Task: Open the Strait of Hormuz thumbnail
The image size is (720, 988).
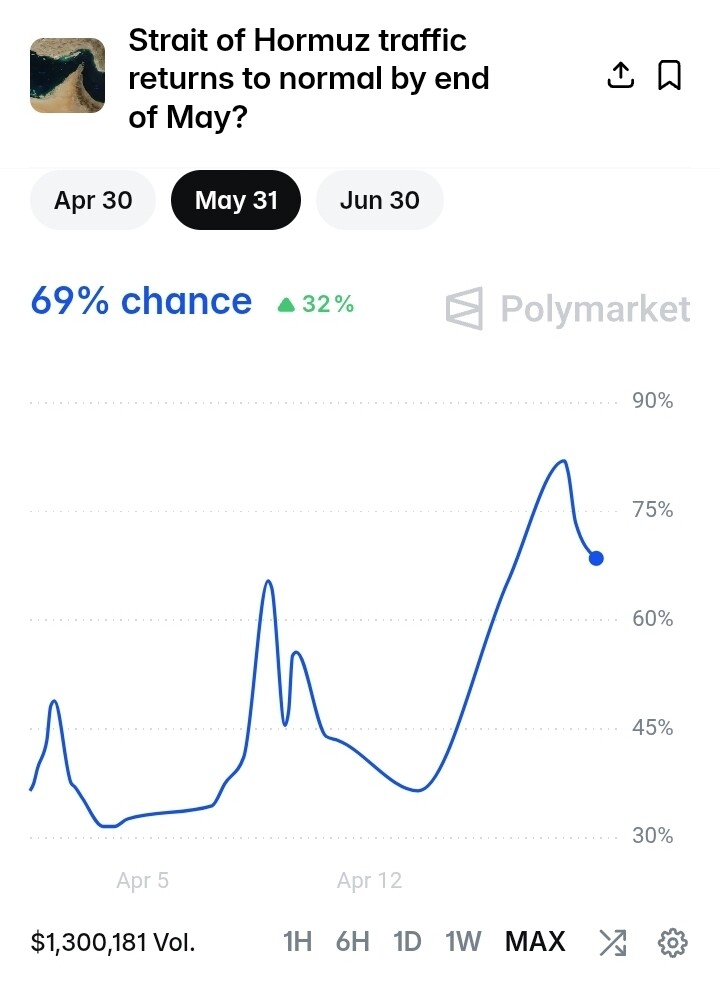Action: (68, 76)
